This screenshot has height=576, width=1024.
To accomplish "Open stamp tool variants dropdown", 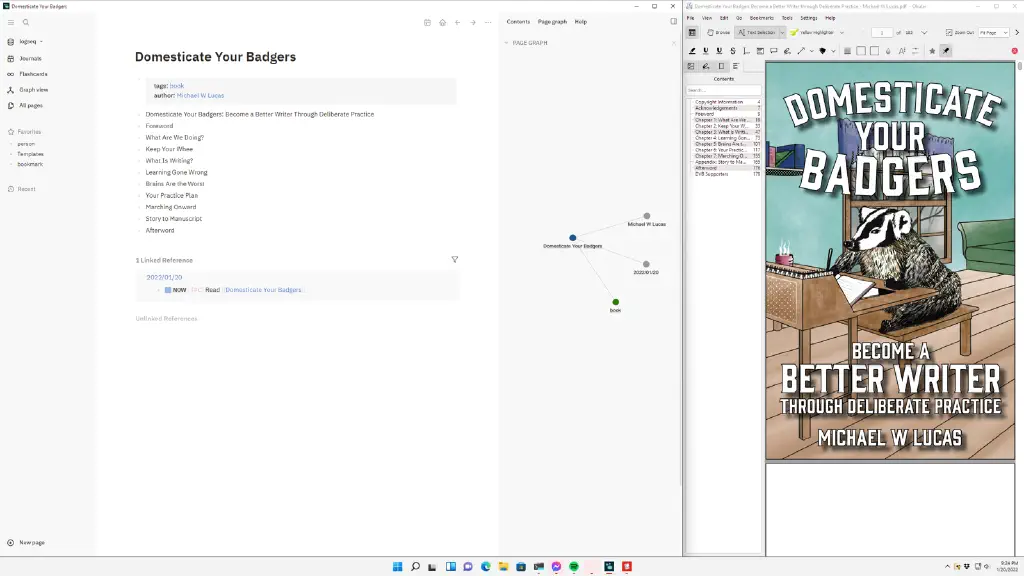I will coord(833,51).
